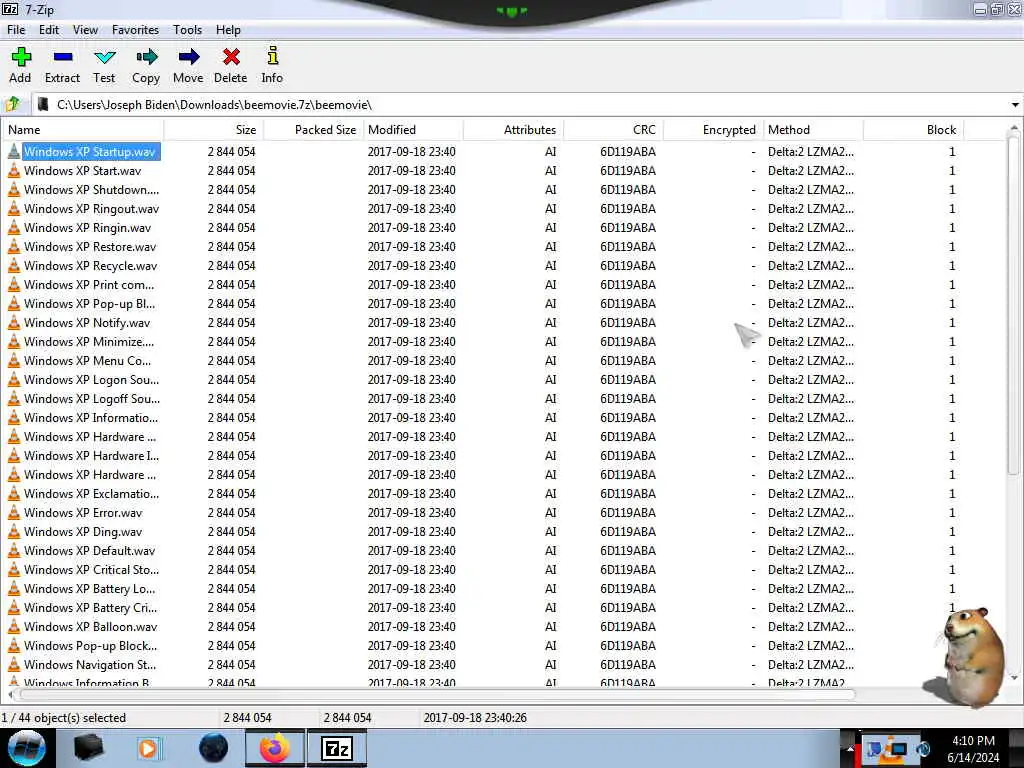Screen dimensions: 1024x768
Task: Click VLC icon of Windows XP Ringout.wav
Action: [x=14, y=208]
